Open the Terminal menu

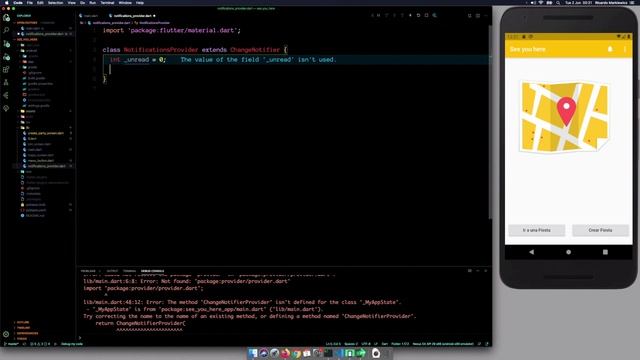coord(107,2)
